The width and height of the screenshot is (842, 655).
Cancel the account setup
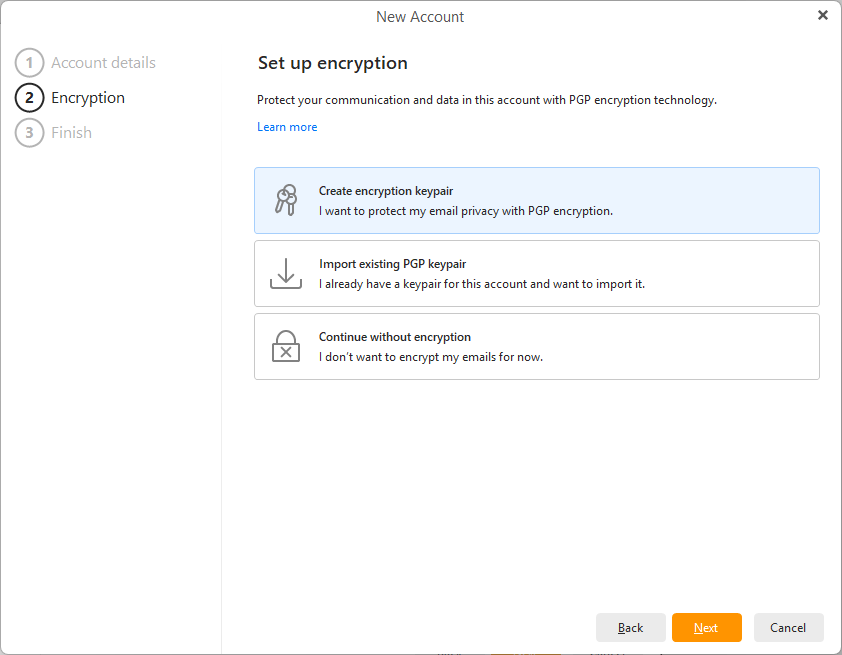point(788,628)
